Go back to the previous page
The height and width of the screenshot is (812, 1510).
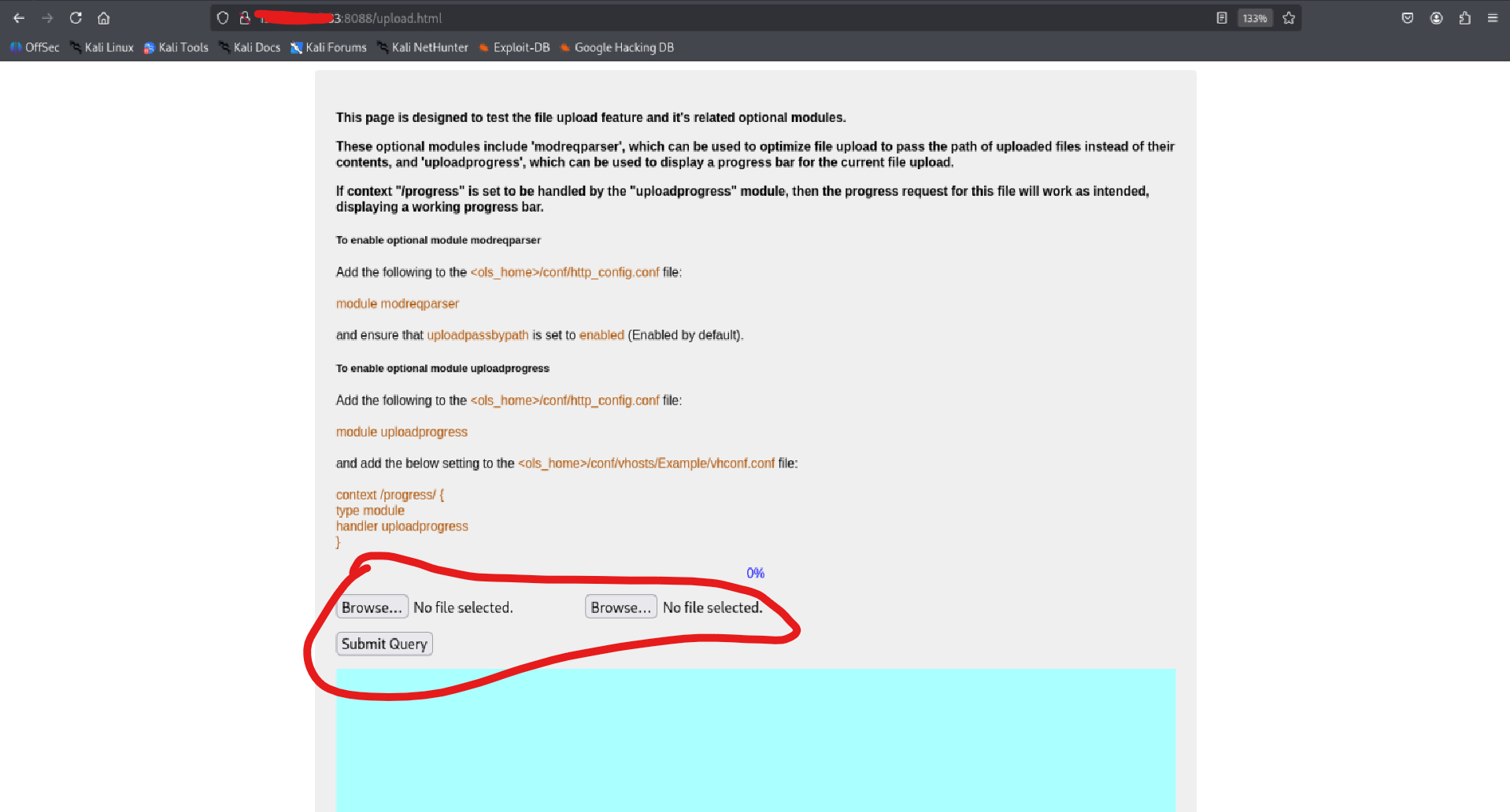coord(19,18)
